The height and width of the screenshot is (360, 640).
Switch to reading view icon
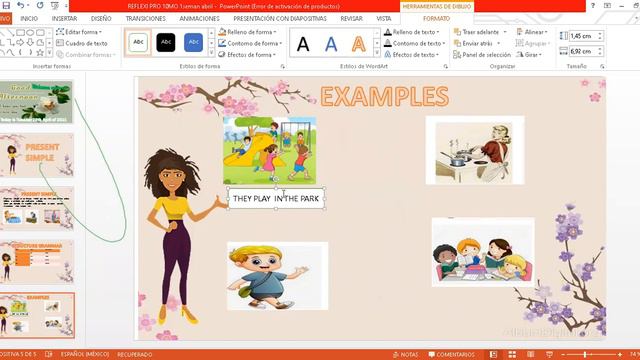[x=531, y=355]
